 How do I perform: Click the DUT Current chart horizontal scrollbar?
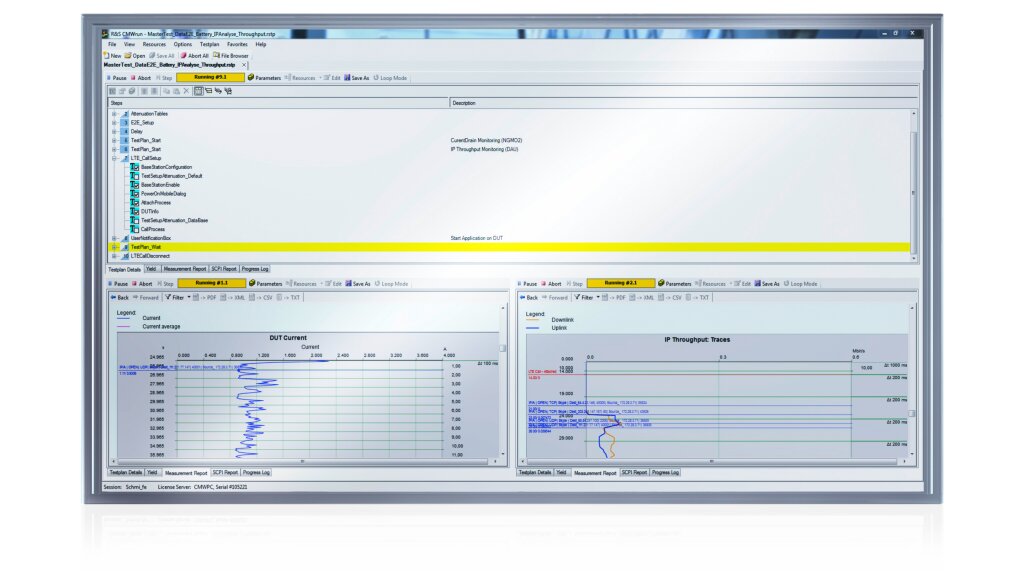pyautogui.click(x=302, y=461)
